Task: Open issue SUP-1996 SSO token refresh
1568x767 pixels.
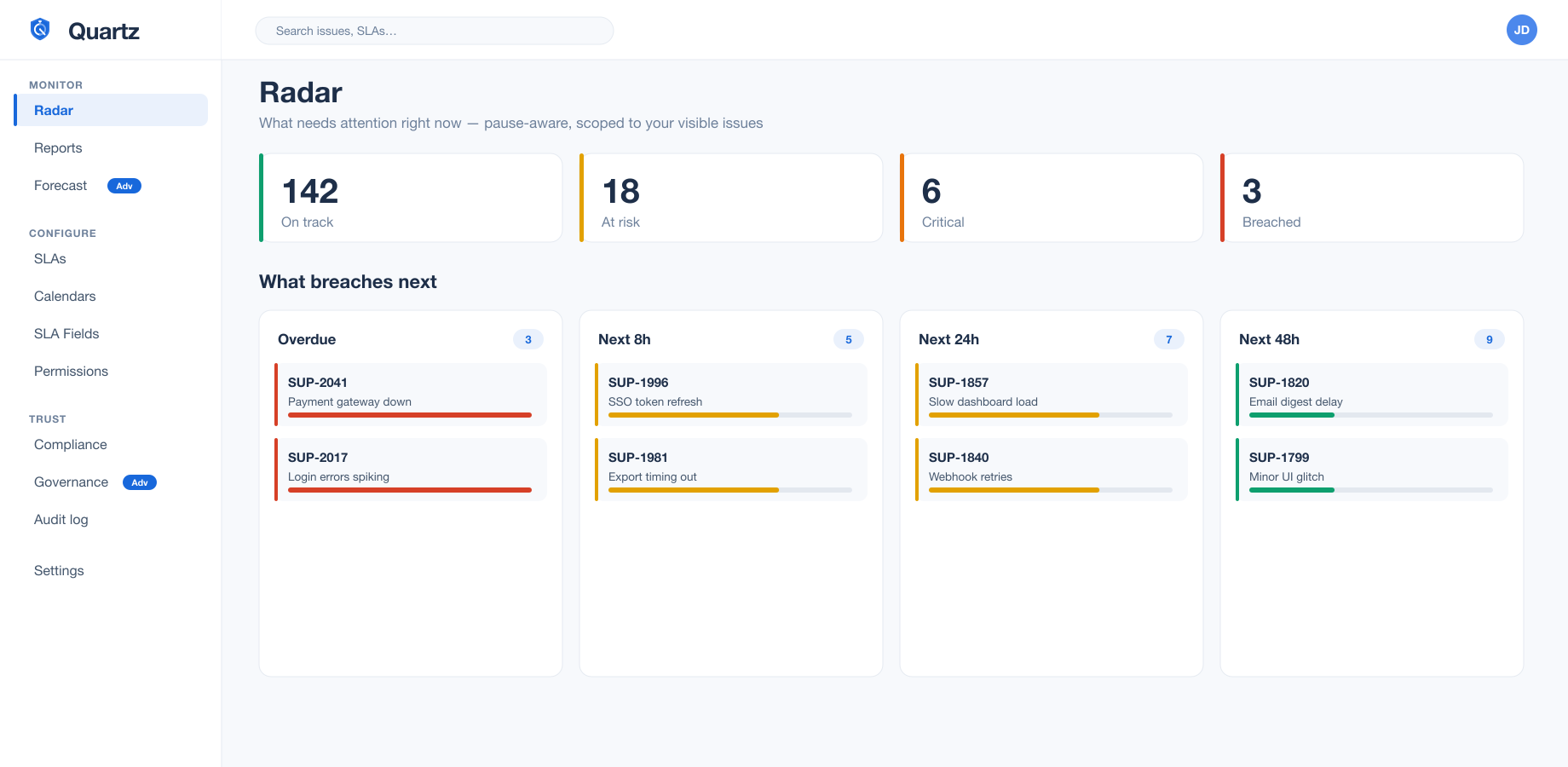Action: tap(731, 395)
